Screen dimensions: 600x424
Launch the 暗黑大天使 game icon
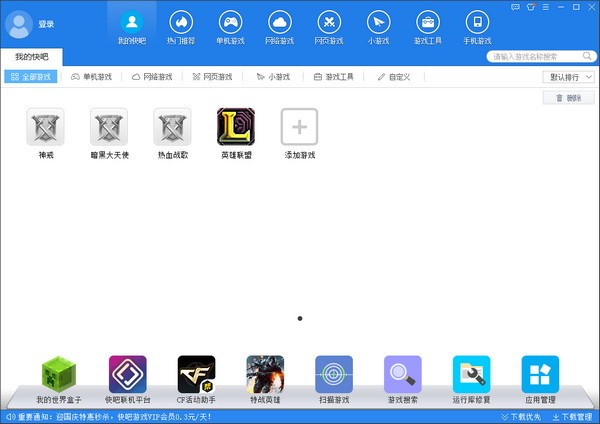(109, 127)
